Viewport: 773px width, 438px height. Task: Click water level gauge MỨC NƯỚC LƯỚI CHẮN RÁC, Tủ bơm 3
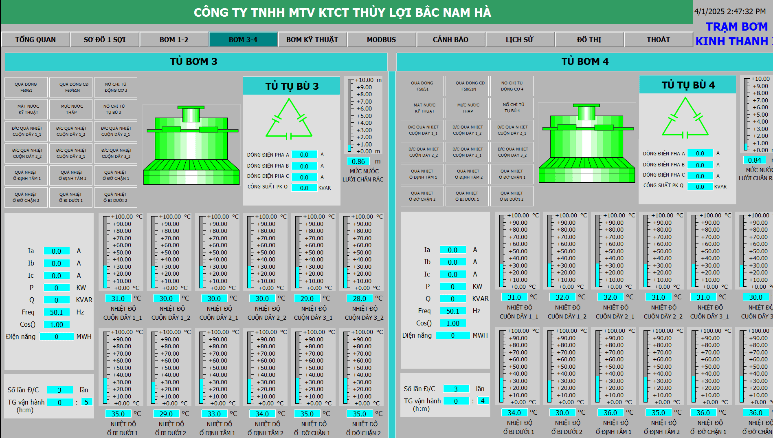[x=364, y=115]
